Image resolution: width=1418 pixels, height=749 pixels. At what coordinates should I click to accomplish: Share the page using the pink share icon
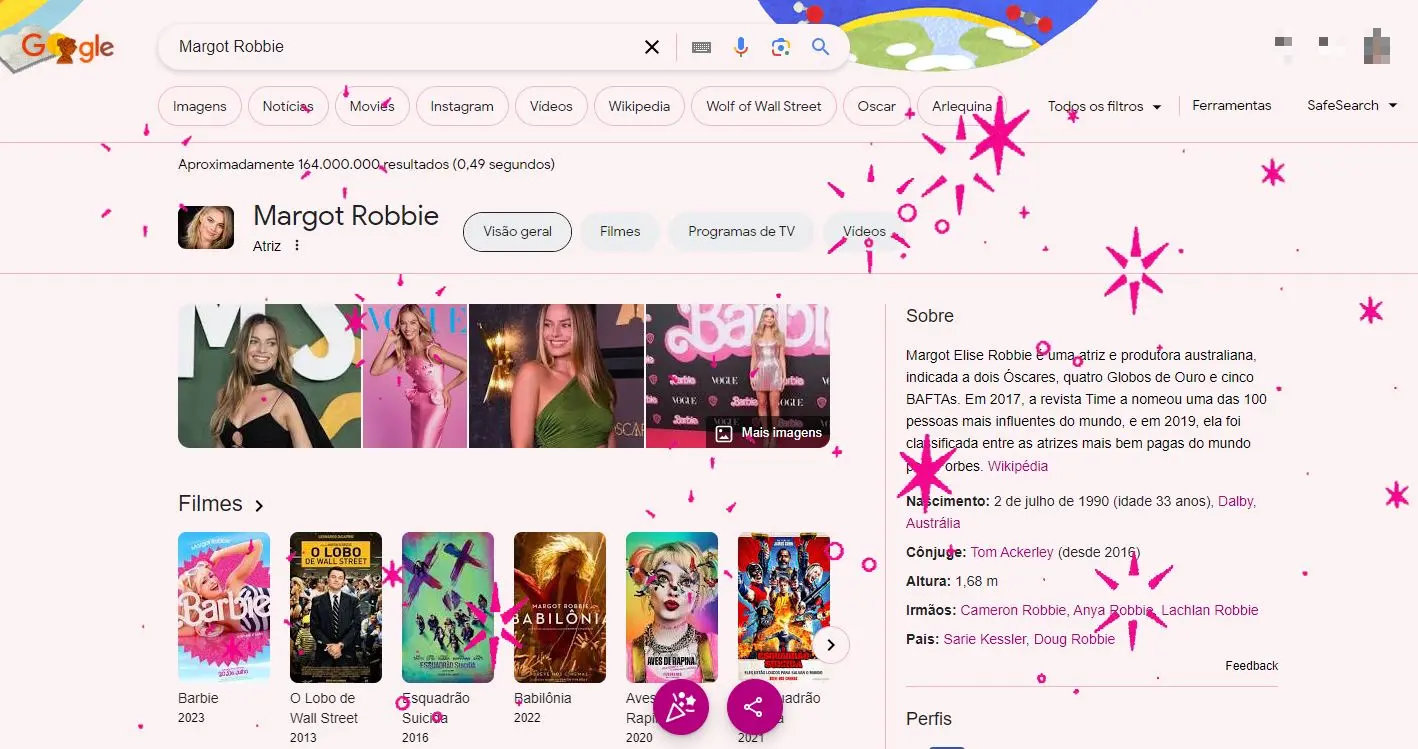[x=754, y=707]
